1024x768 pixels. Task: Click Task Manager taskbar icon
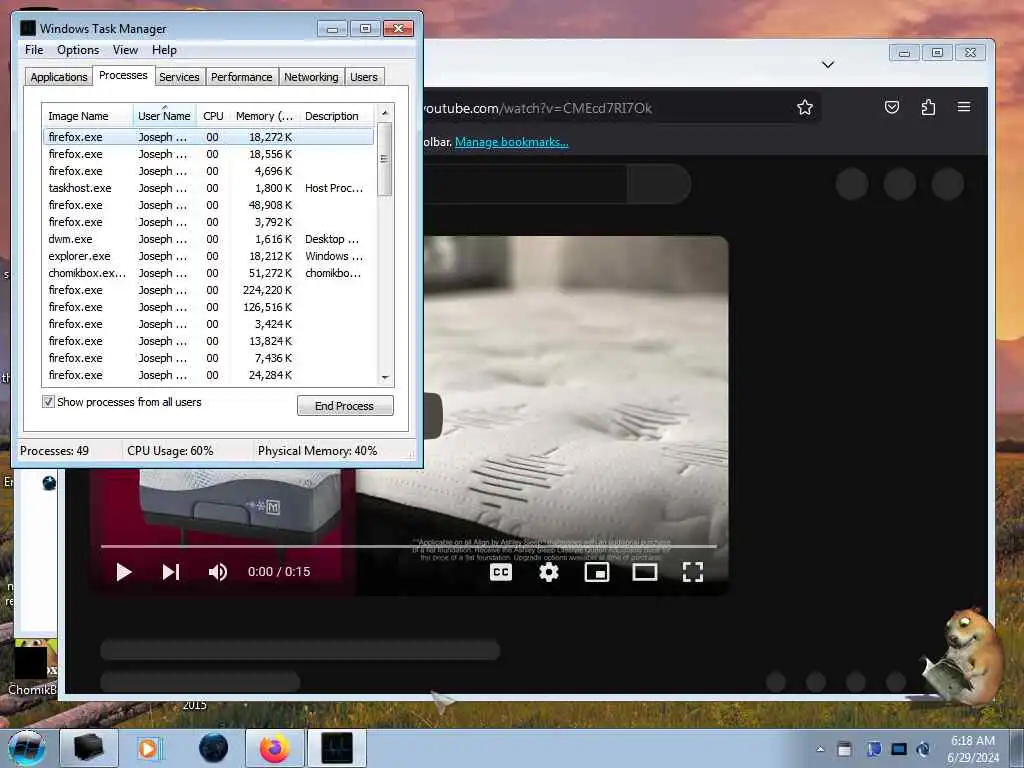tap(337, 748)
